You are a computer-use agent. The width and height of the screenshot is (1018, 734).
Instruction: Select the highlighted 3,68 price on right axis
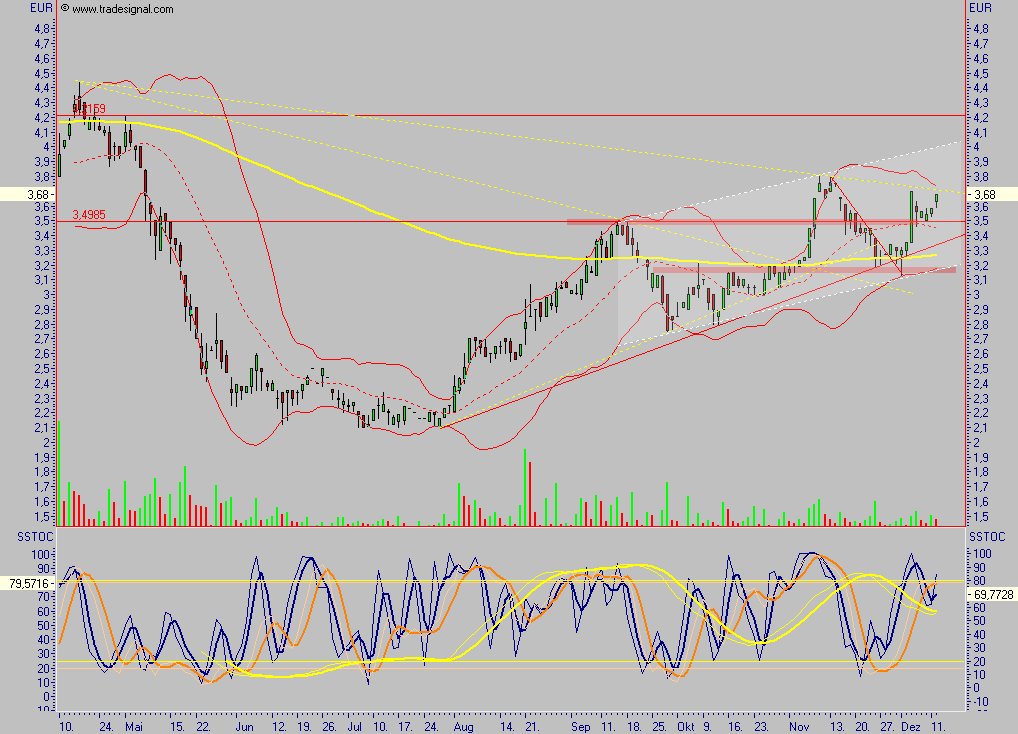tap(984, 194)
